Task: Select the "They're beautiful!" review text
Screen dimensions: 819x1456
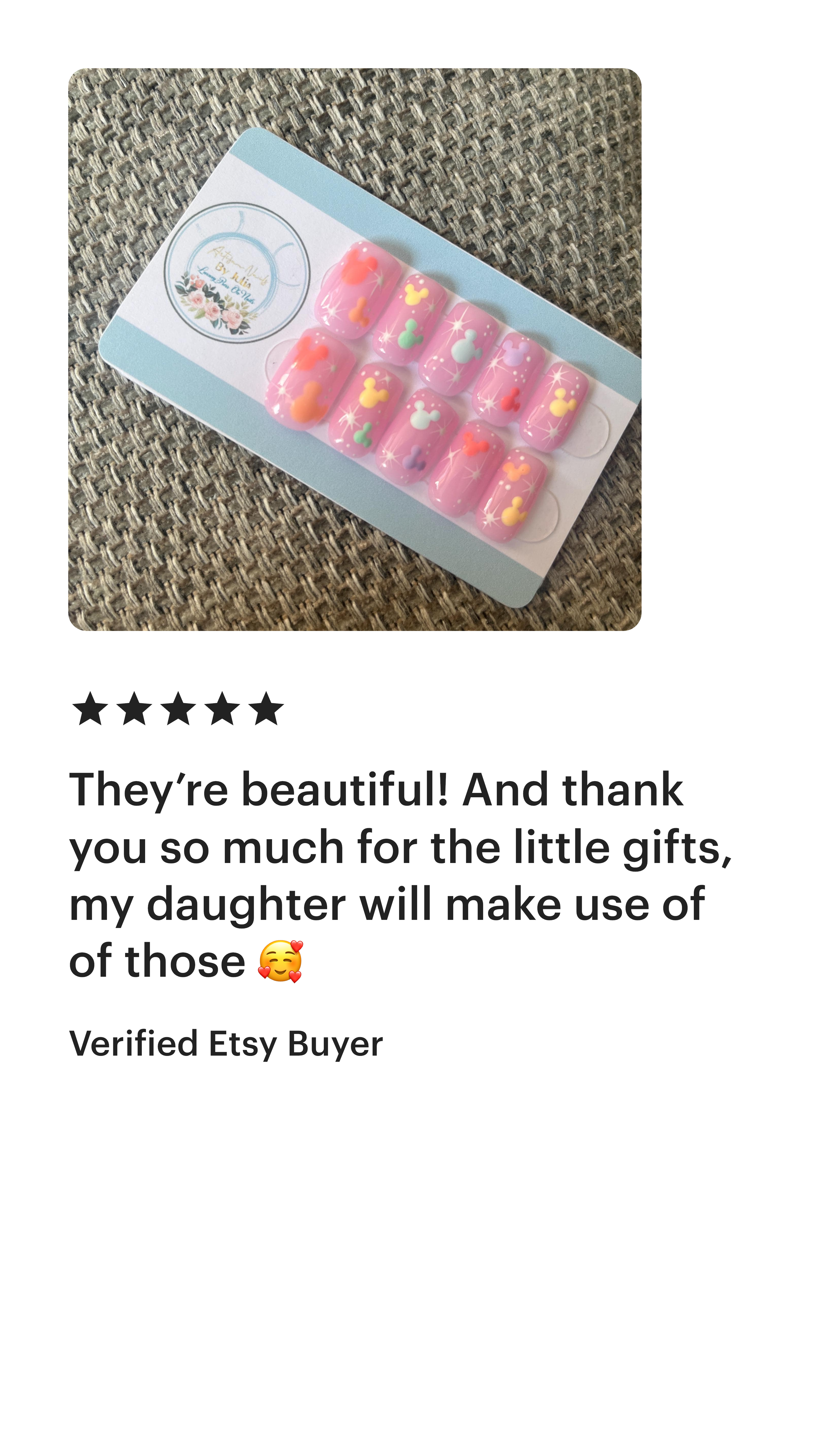Action: coord(259,790)
